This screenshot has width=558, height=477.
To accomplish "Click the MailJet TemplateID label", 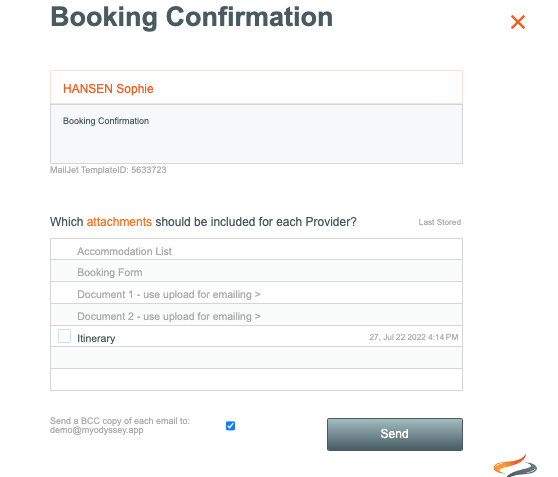I will pyautogui.click(x=108, y=170).
